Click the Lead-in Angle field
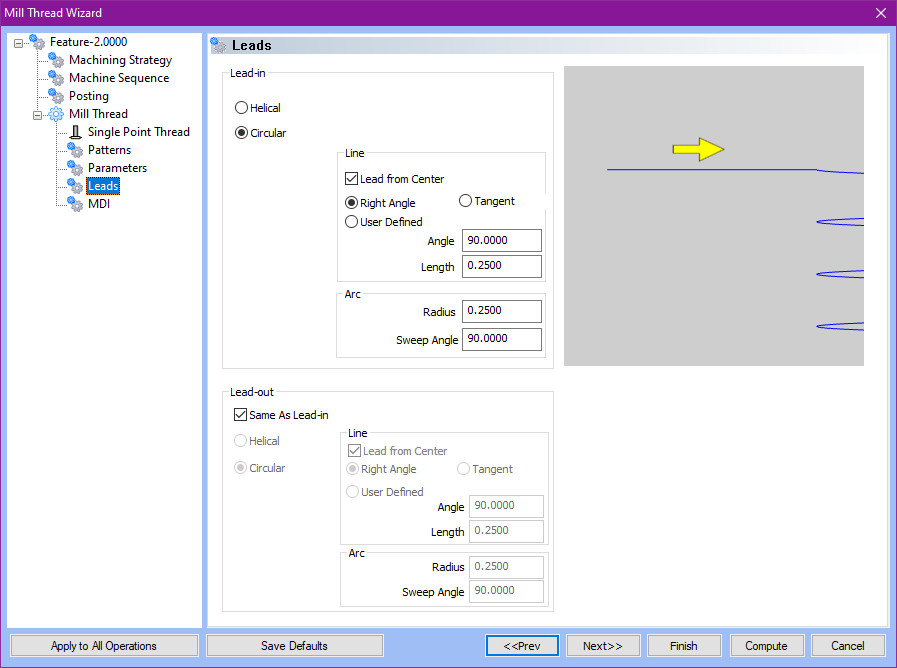The height and width of the screenshot is (668, 897). [501, 240]
